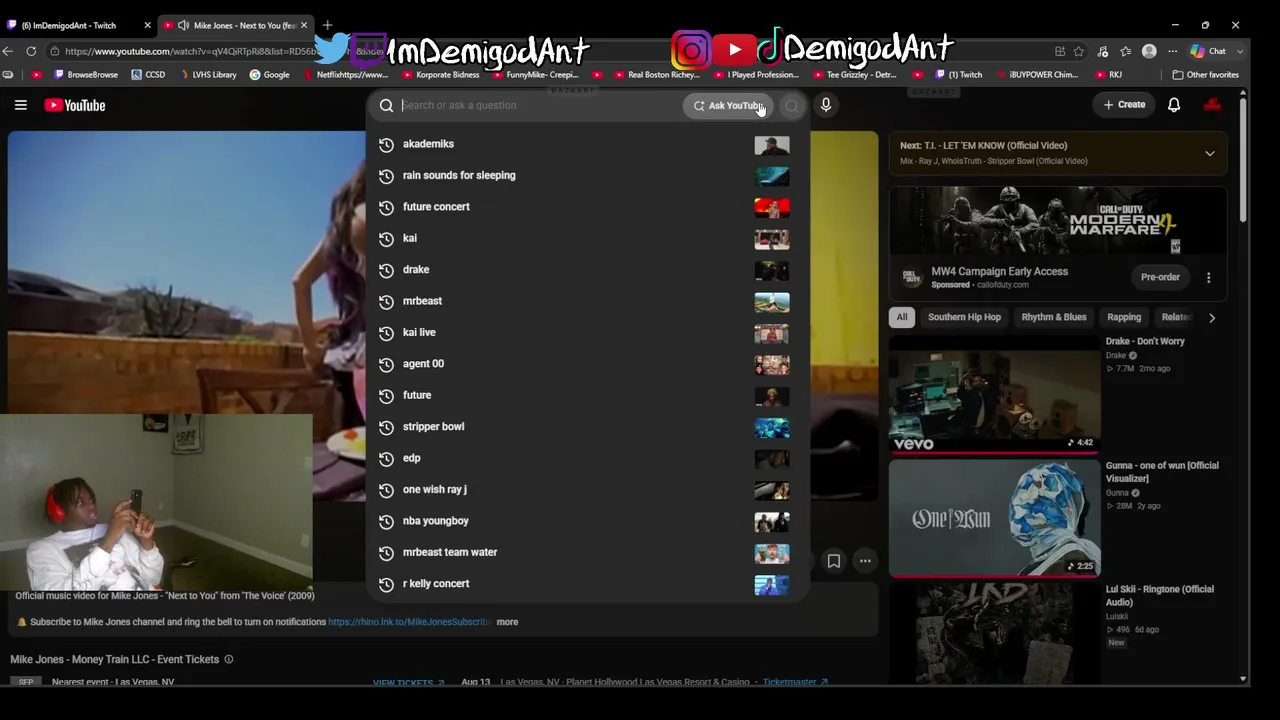Viewport: 1280px width, 720px height.
Task: Click the history icon beside 'akademiks'
Action: (386, 144)
